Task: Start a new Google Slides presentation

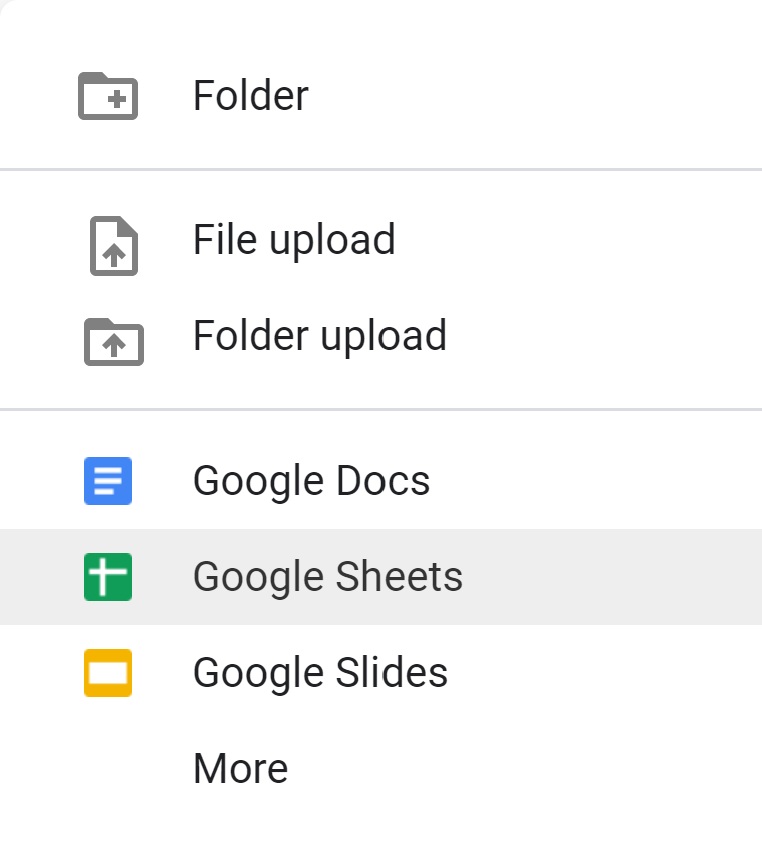Action: click(x=380, y=673)
